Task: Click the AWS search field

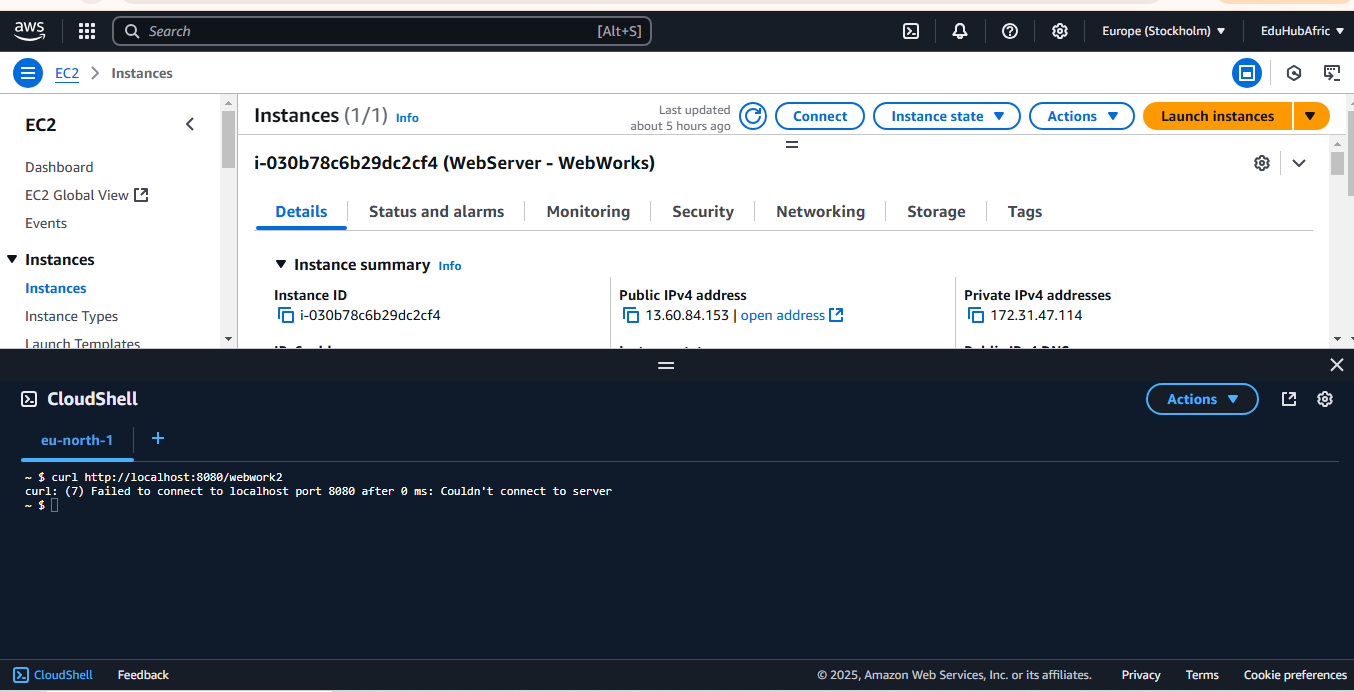Action: tap(382, 31)
